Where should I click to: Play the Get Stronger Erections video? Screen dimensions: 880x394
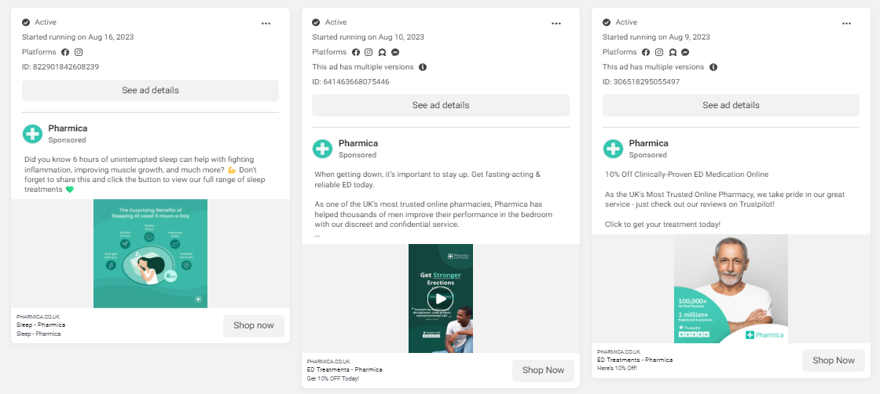click(x=441, y=299)
